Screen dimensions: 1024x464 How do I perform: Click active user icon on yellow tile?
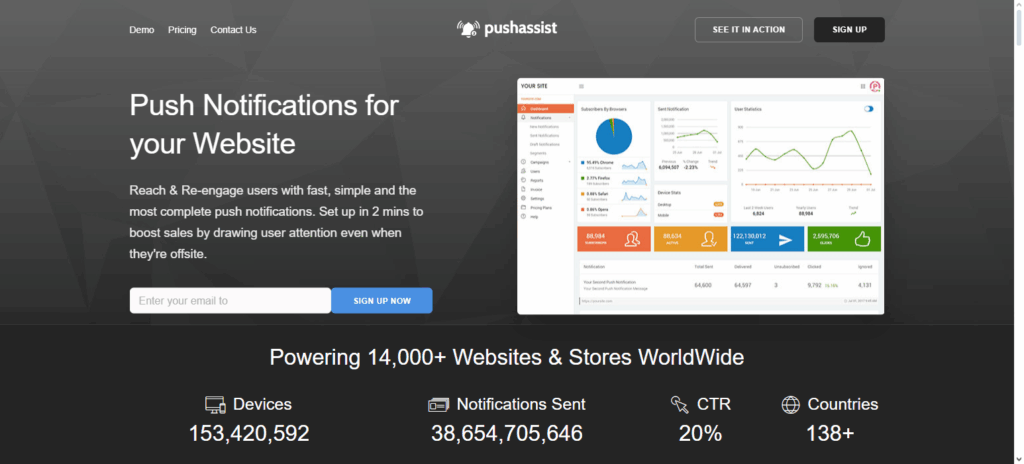pos(709,239)
